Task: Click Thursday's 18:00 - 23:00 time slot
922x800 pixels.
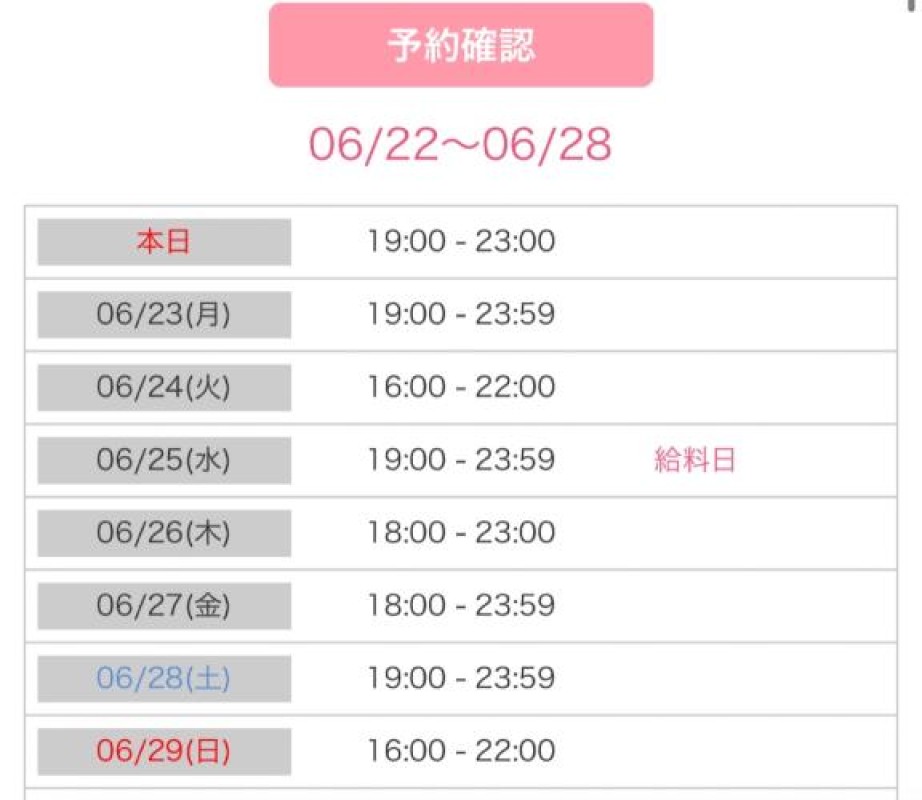Action: (462, 533)
